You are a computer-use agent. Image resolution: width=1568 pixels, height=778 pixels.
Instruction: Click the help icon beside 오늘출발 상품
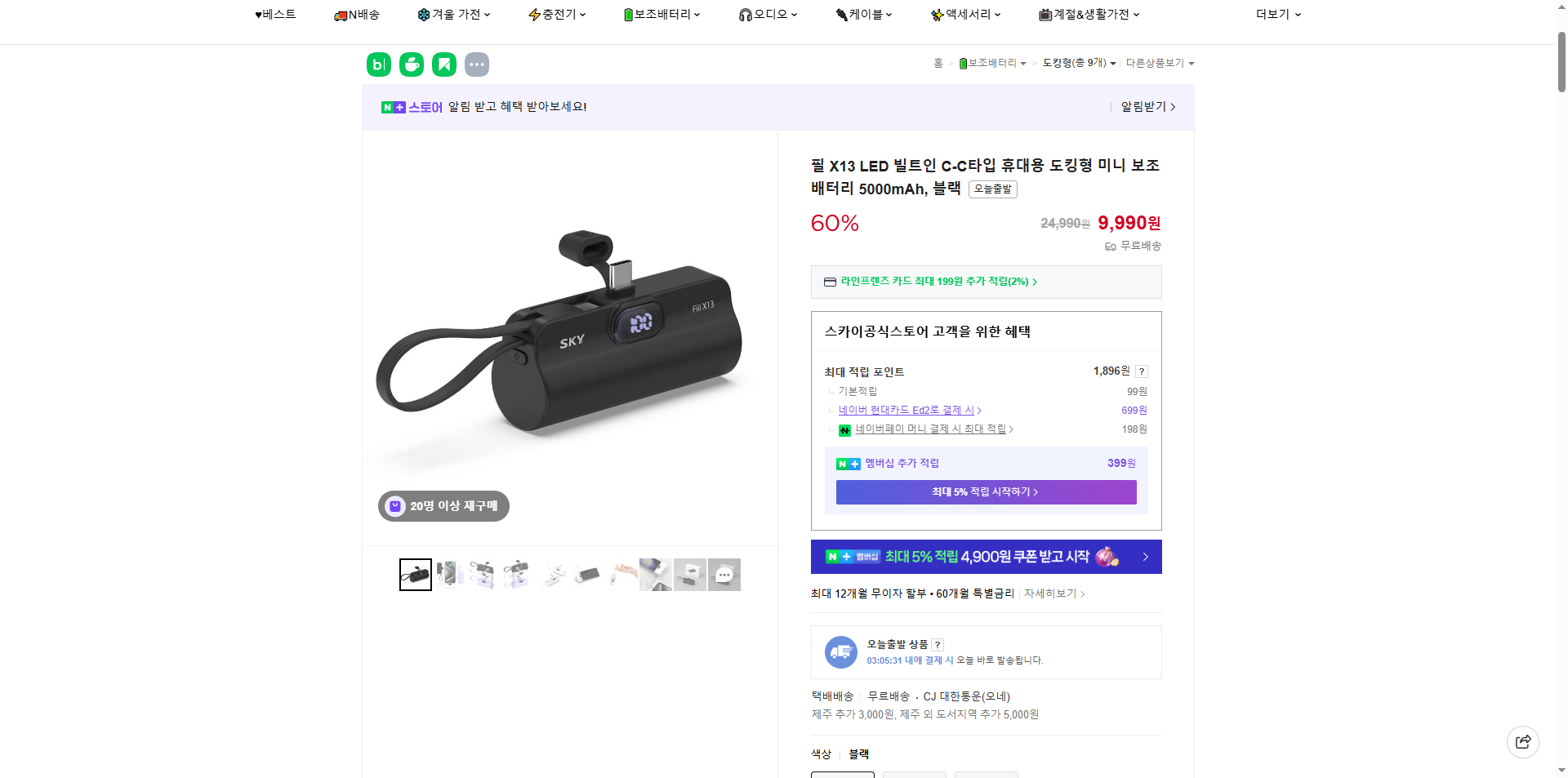pos(937,644)
